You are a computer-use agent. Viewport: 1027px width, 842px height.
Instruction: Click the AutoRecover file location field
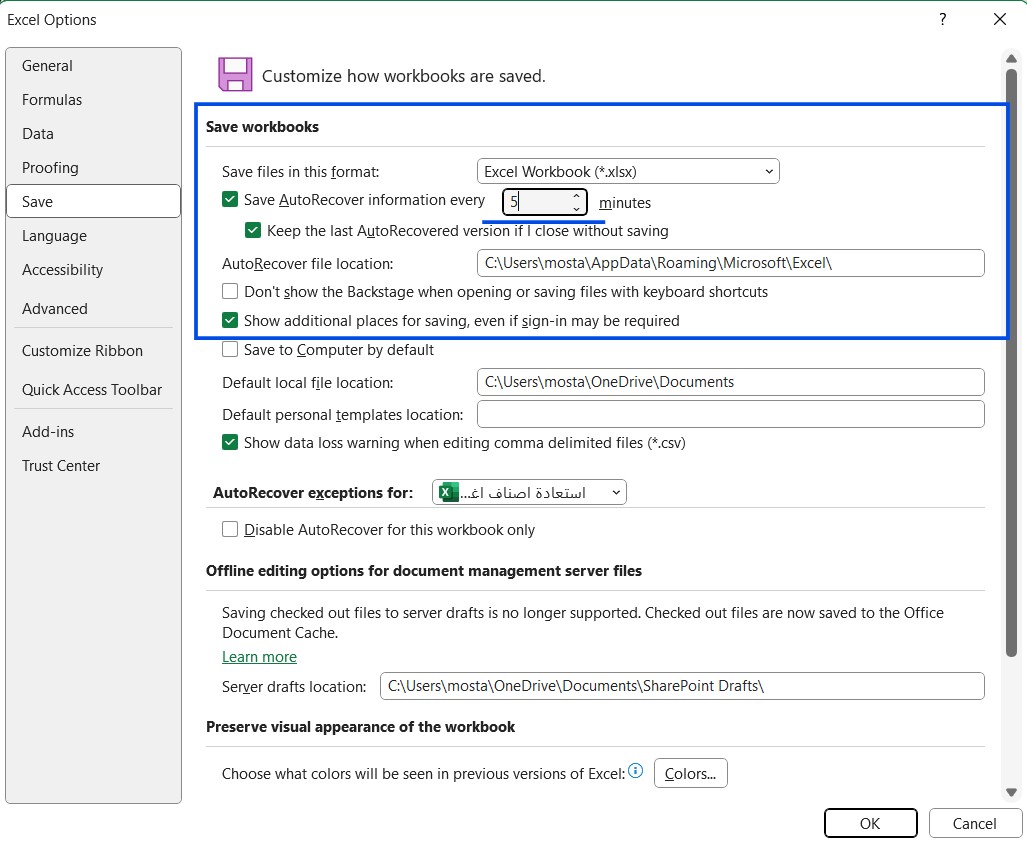click(x=730, y=263)
